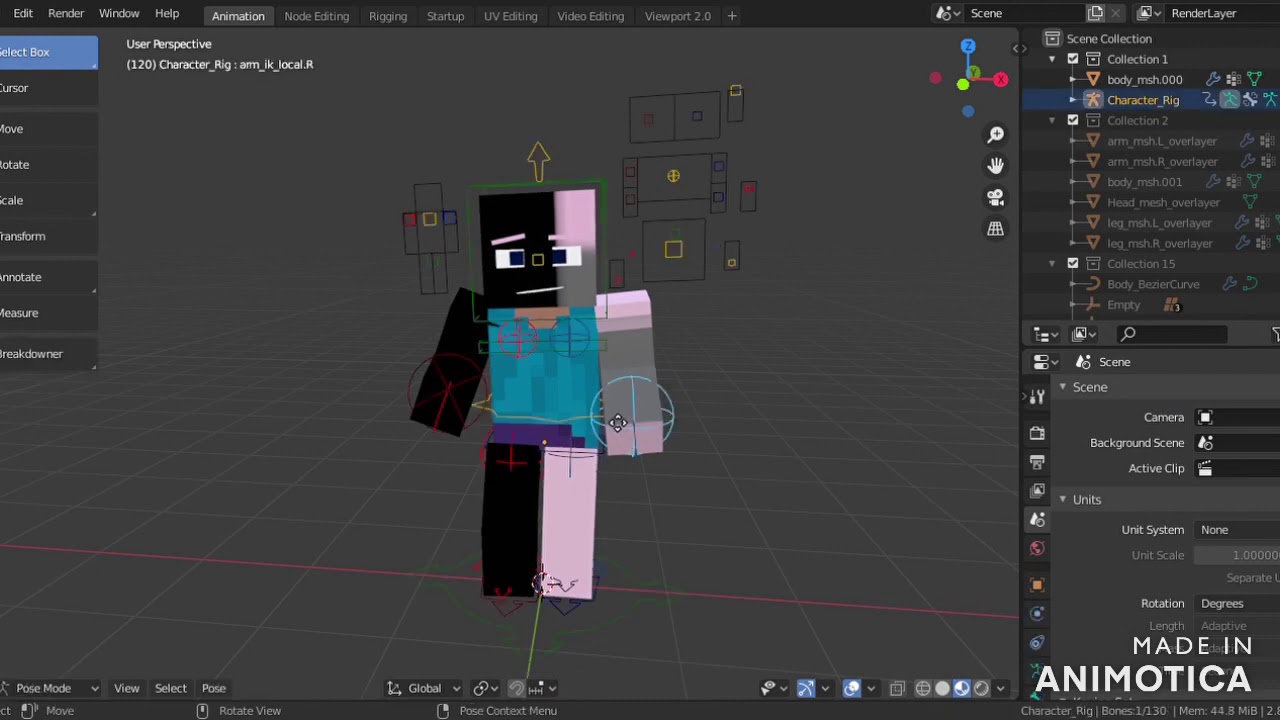
Task: Collapse Collection 2 in the outliner
Action: [1052, 120]
